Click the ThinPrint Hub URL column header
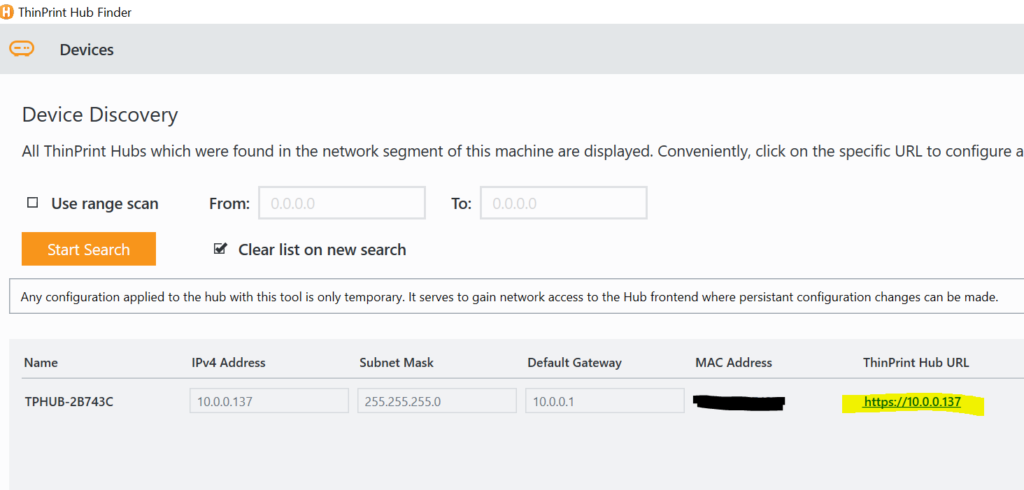The width and height of the screenshot is (1024, 490). coord(916,363)
